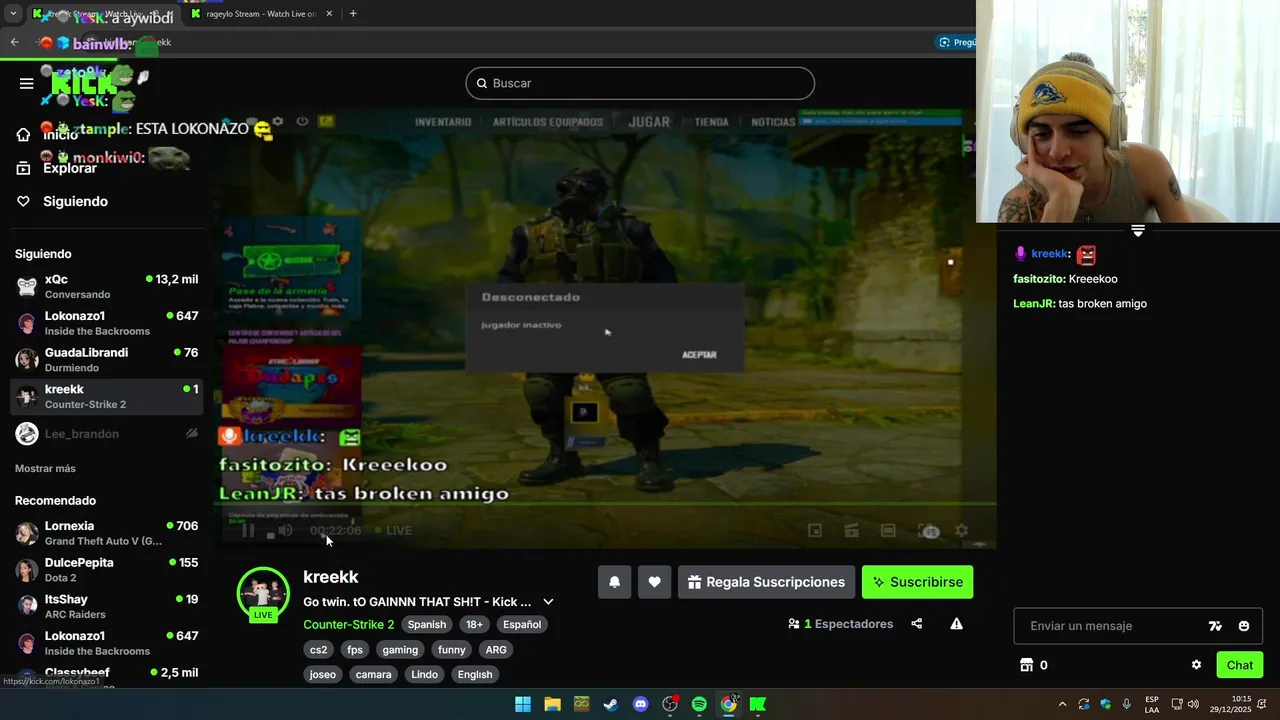Enable mini player mode icon

click(x=815, y=531)
